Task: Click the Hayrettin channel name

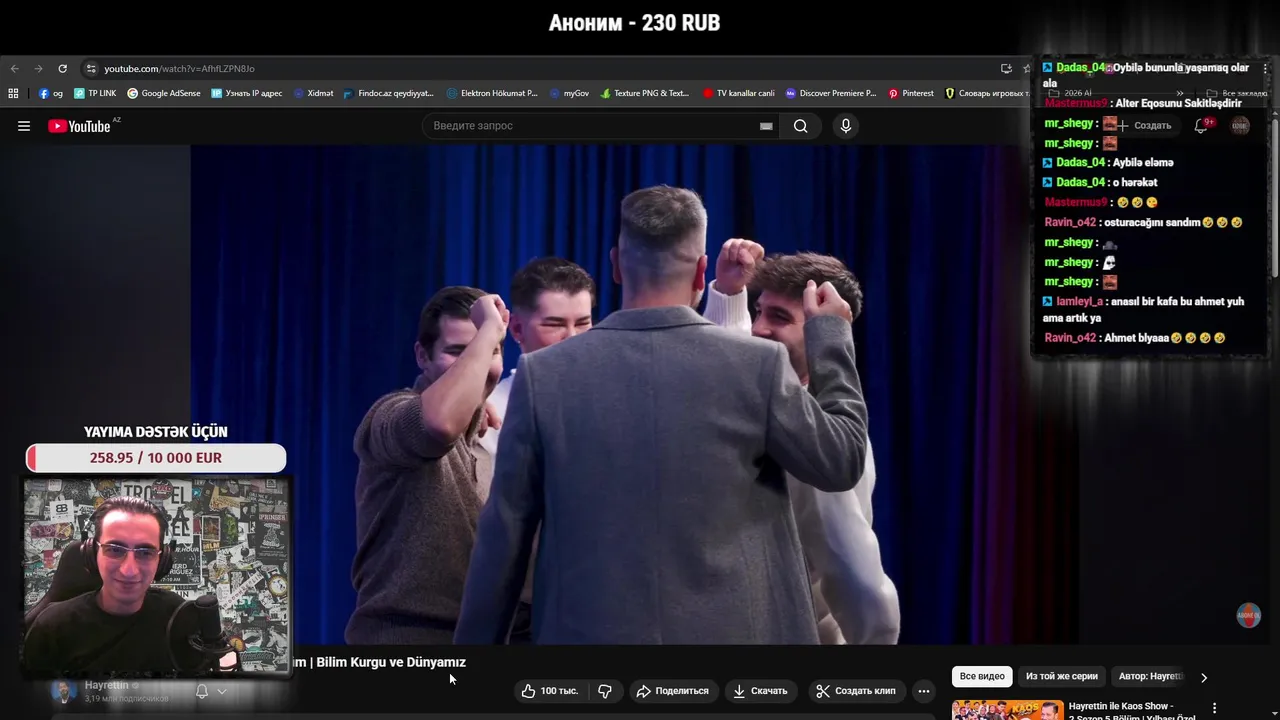Action: click(107, 686)
